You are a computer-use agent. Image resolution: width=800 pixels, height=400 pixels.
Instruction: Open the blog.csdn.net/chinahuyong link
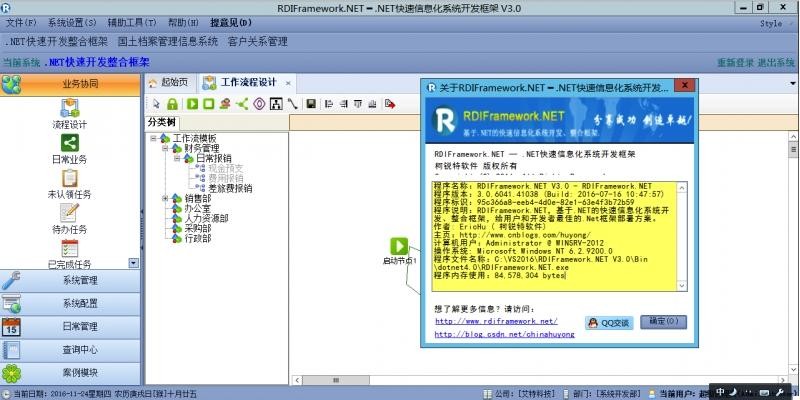pyautogui.click(x=505, y=335)
